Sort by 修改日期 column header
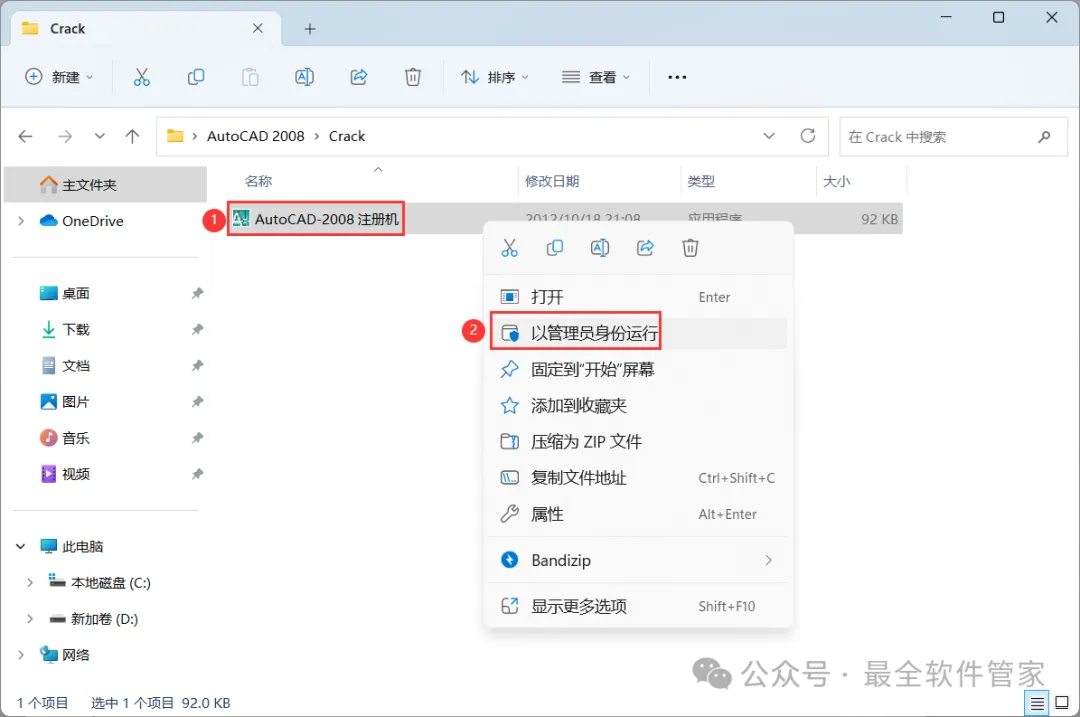The height and width of the screenshot is (717, 1080). pos(552,181)
